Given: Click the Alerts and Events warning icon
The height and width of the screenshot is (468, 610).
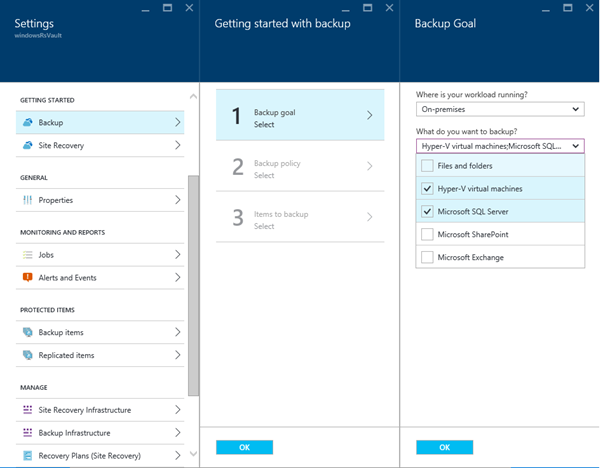Looking at the screenshot, I should [28, 277].
